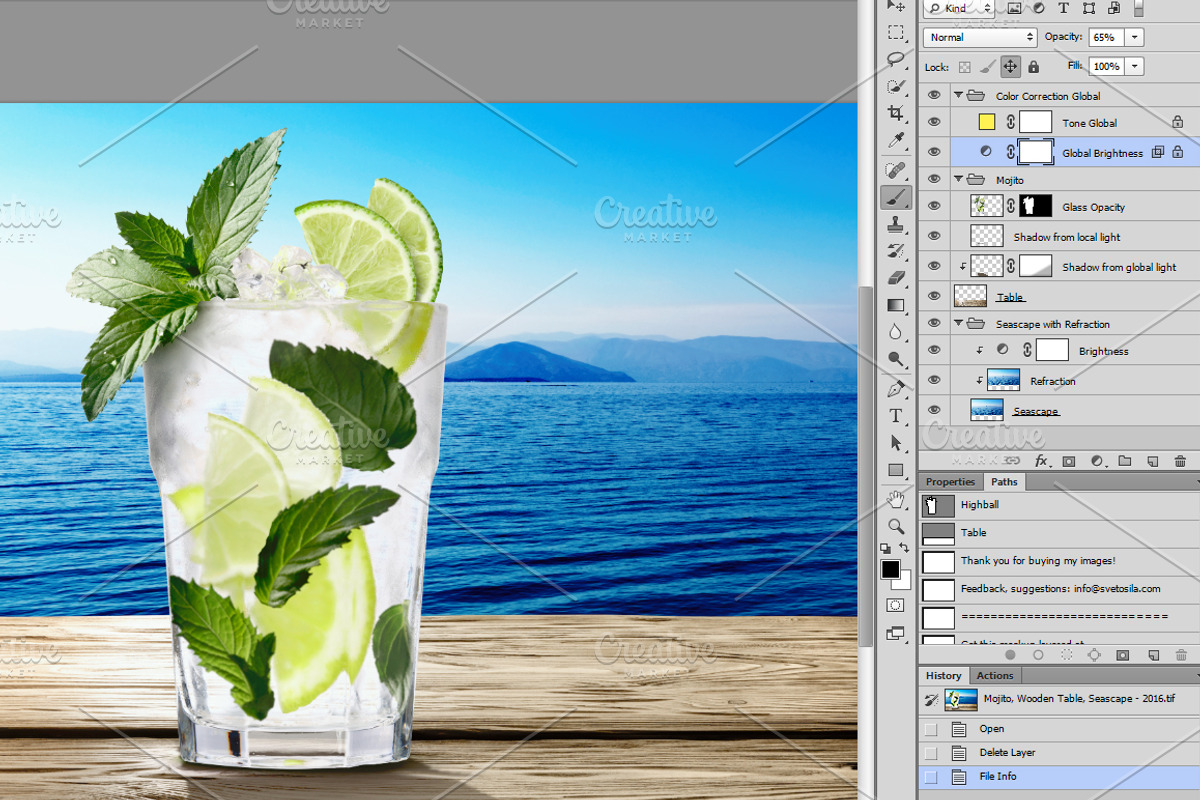
Task: Hide the Refraction layer
Action: [x=934, y=380]
